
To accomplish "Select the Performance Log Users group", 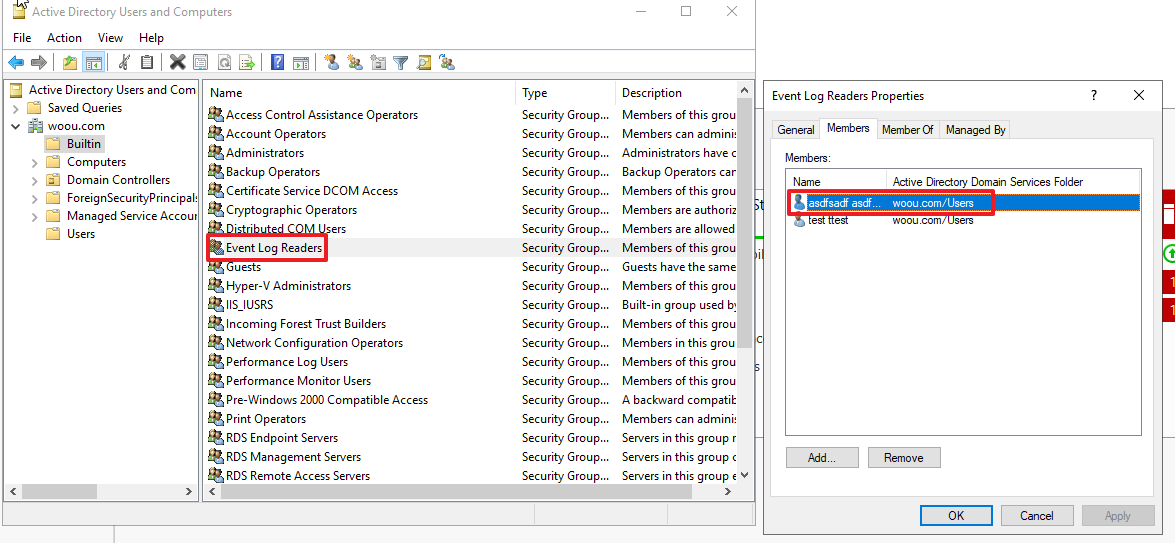I will click(287, 362).
